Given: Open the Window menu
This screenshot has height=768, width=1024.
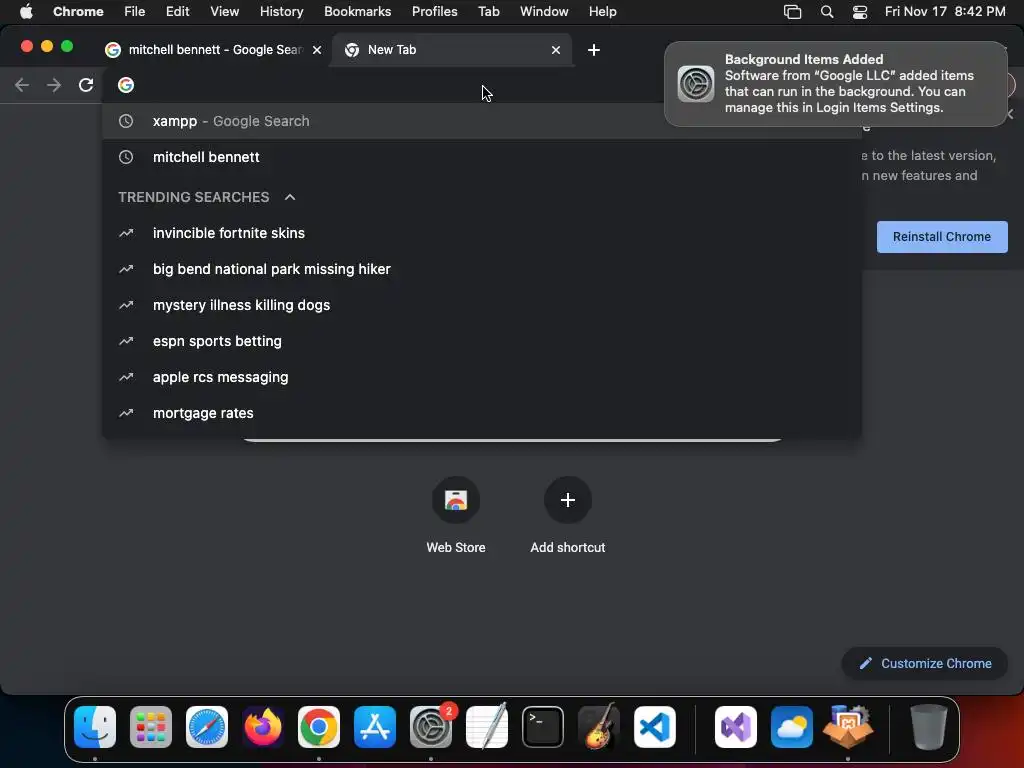Looking at the screenshot, I should click(544, 12).
